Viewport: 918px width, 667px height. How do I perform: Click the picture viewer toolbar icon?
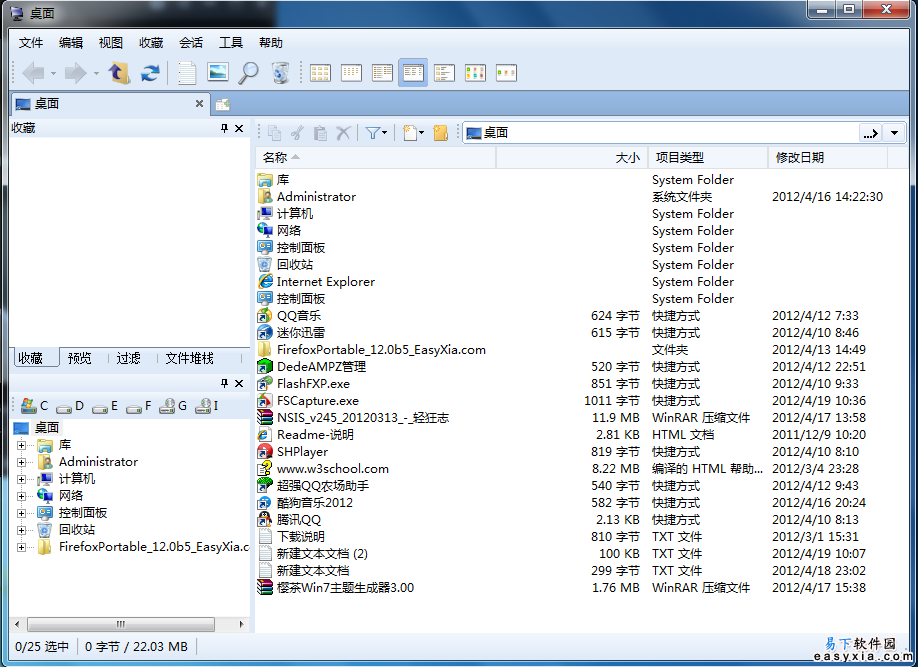coord(217,73)
